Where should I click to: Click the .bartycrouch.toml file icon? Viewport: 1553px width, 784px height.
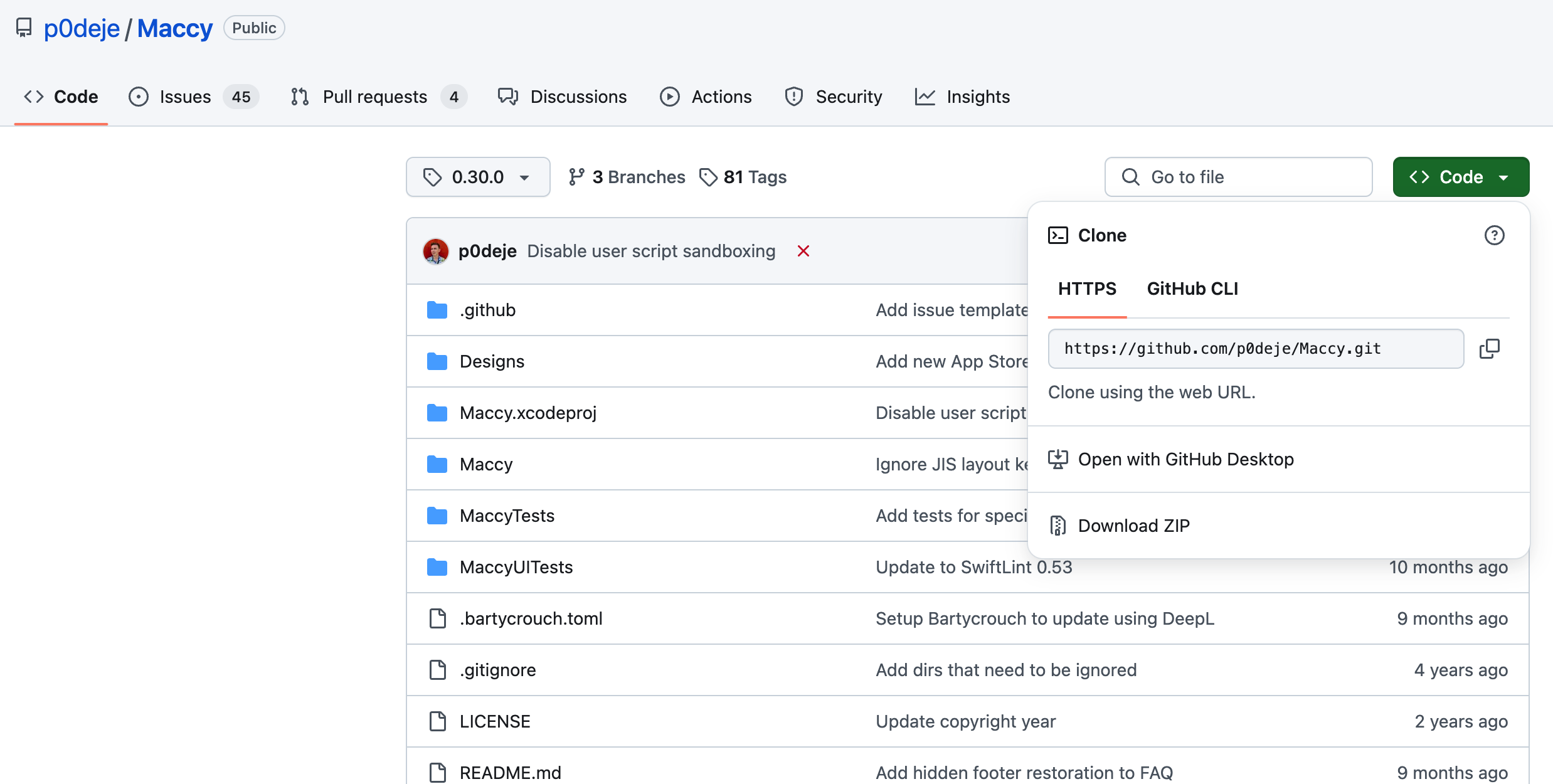coord(438,618)
